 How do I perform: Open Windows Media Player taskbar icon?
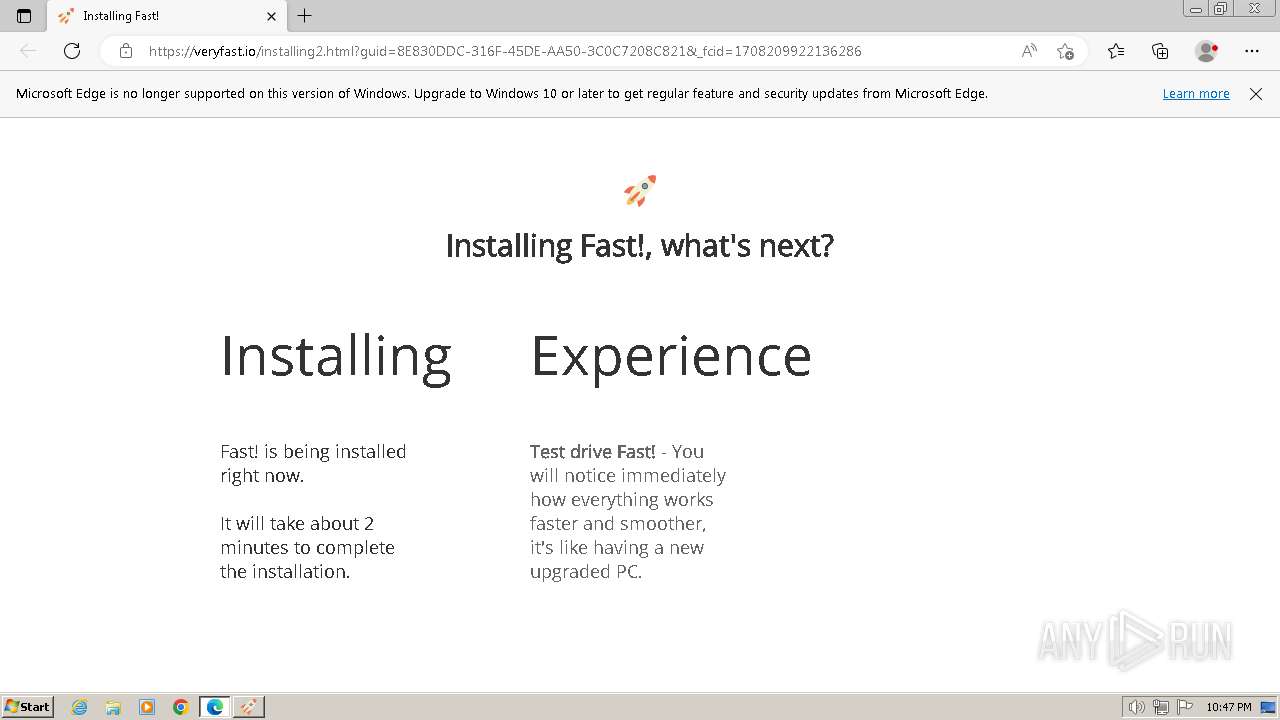(x=147, y=707)
